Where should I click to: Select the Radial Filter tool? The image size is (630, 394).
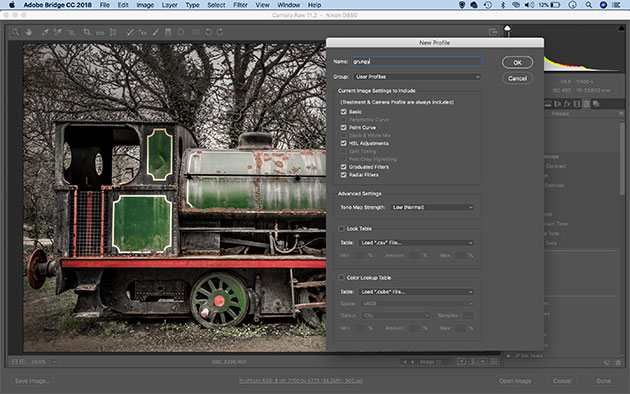tap(181, 32)
